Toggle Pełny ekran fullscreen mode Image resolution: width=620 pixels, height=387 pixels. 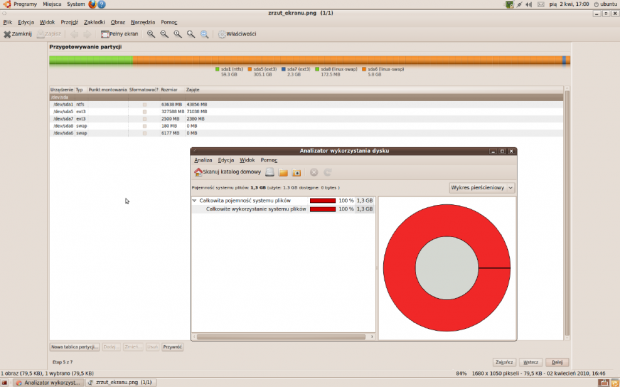point(120,34)
